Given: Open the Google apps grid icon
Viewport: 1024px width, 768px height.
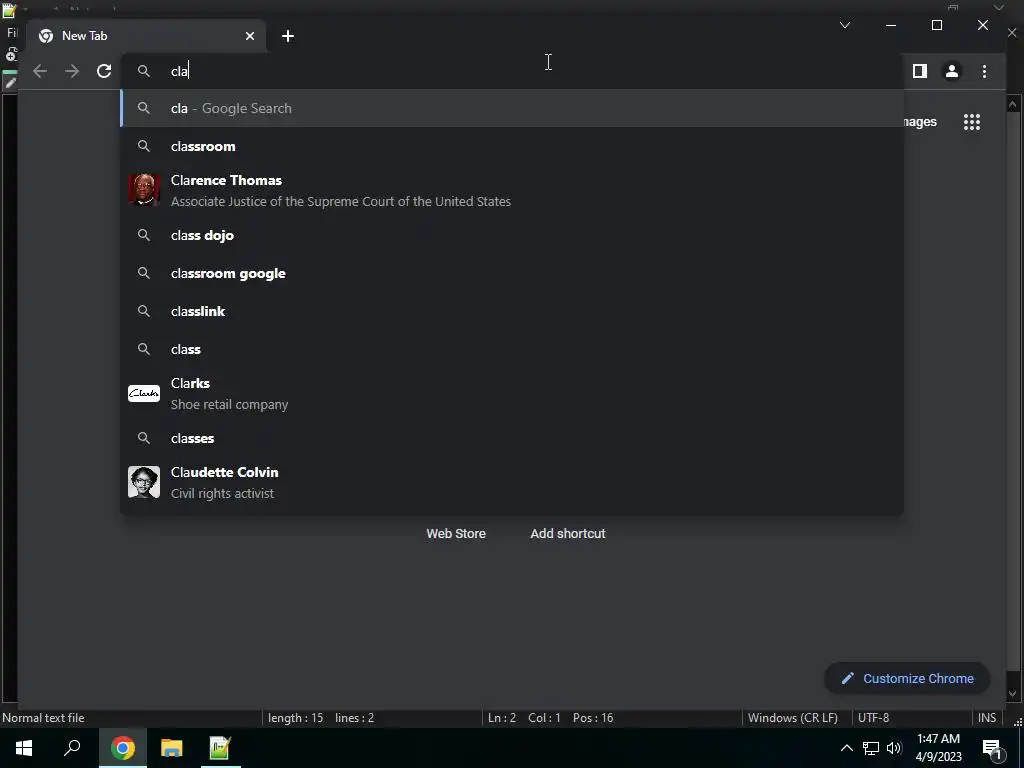Looking at the screenshot, I should [x=972, y=122].
